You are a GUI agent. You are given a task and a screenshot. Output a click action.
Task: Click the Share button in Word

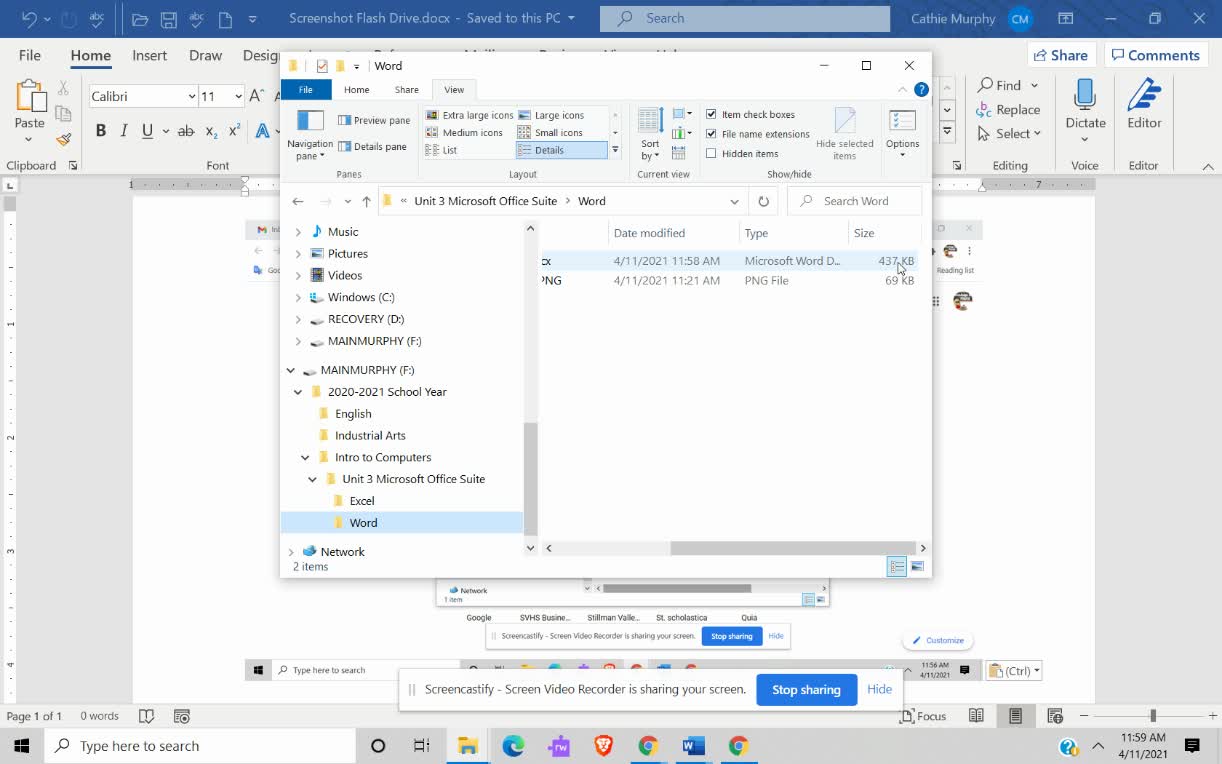[x=1061, y=56]
